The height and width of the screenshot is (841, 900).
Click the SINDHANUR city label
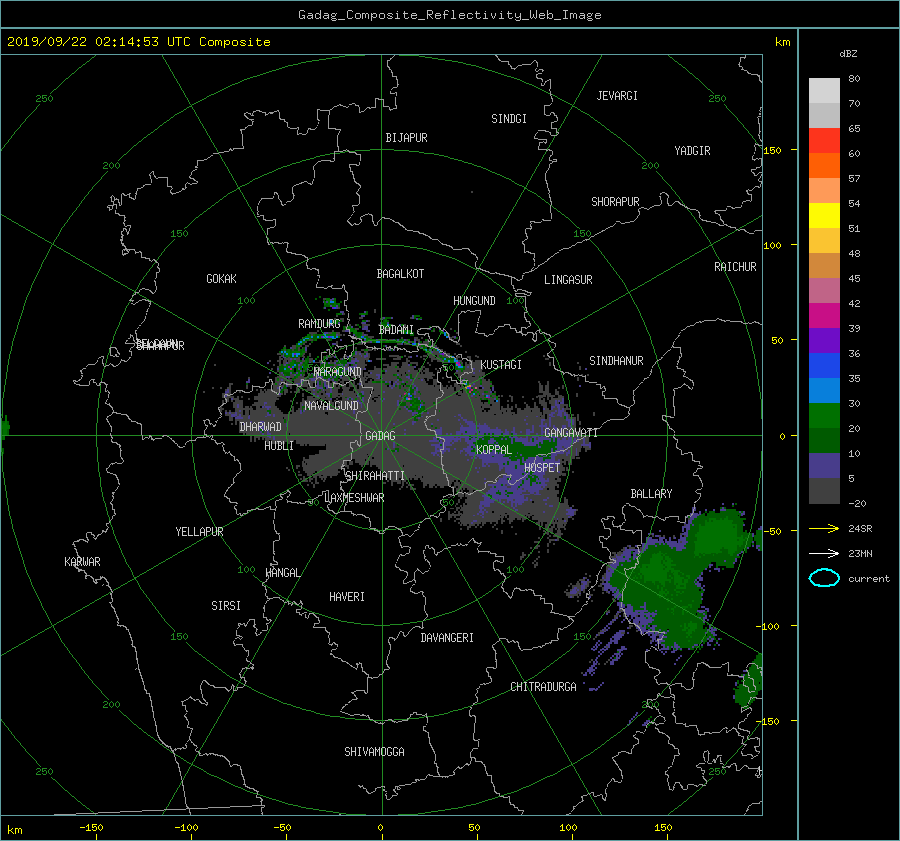(x=616, y=361)
